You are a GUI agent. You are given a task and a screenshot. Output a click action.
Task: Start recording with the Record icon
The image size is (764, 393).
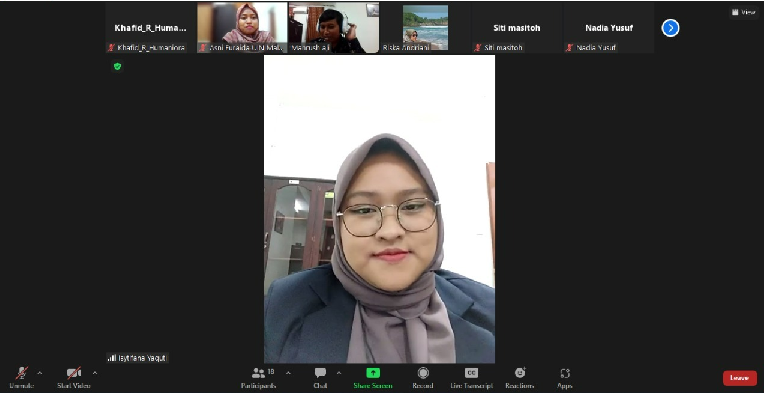pos(423,373)
